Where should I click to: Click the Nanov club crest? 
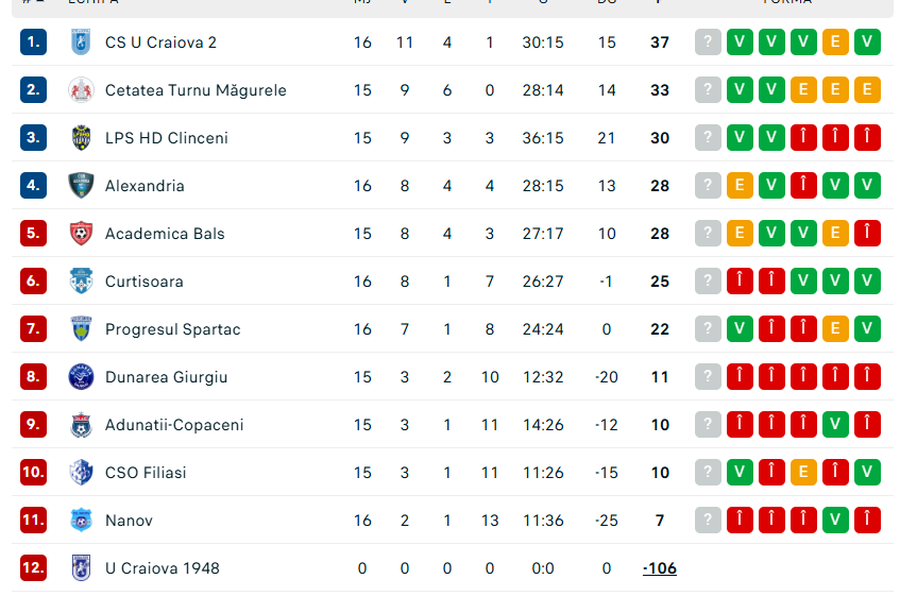81,520
